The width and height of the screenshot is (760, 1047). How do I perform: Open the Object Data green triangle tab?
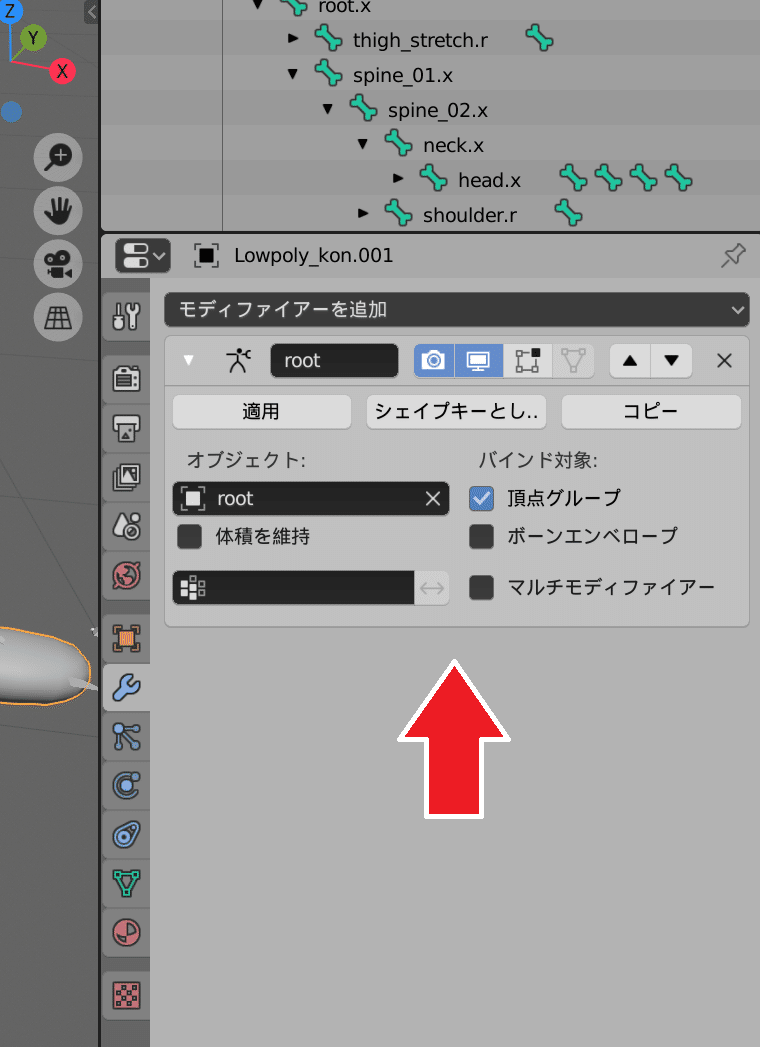(x=126, y=884)
